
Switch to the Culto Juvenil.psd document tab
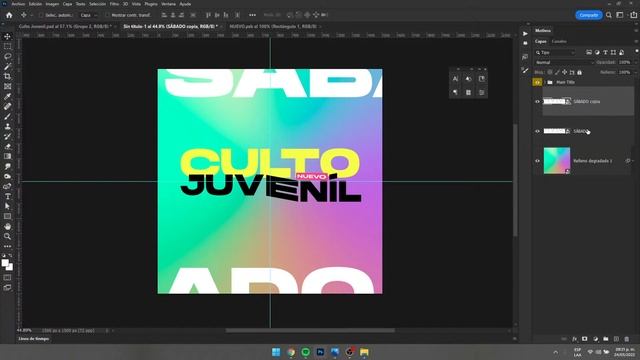click(x=65, y=26)
